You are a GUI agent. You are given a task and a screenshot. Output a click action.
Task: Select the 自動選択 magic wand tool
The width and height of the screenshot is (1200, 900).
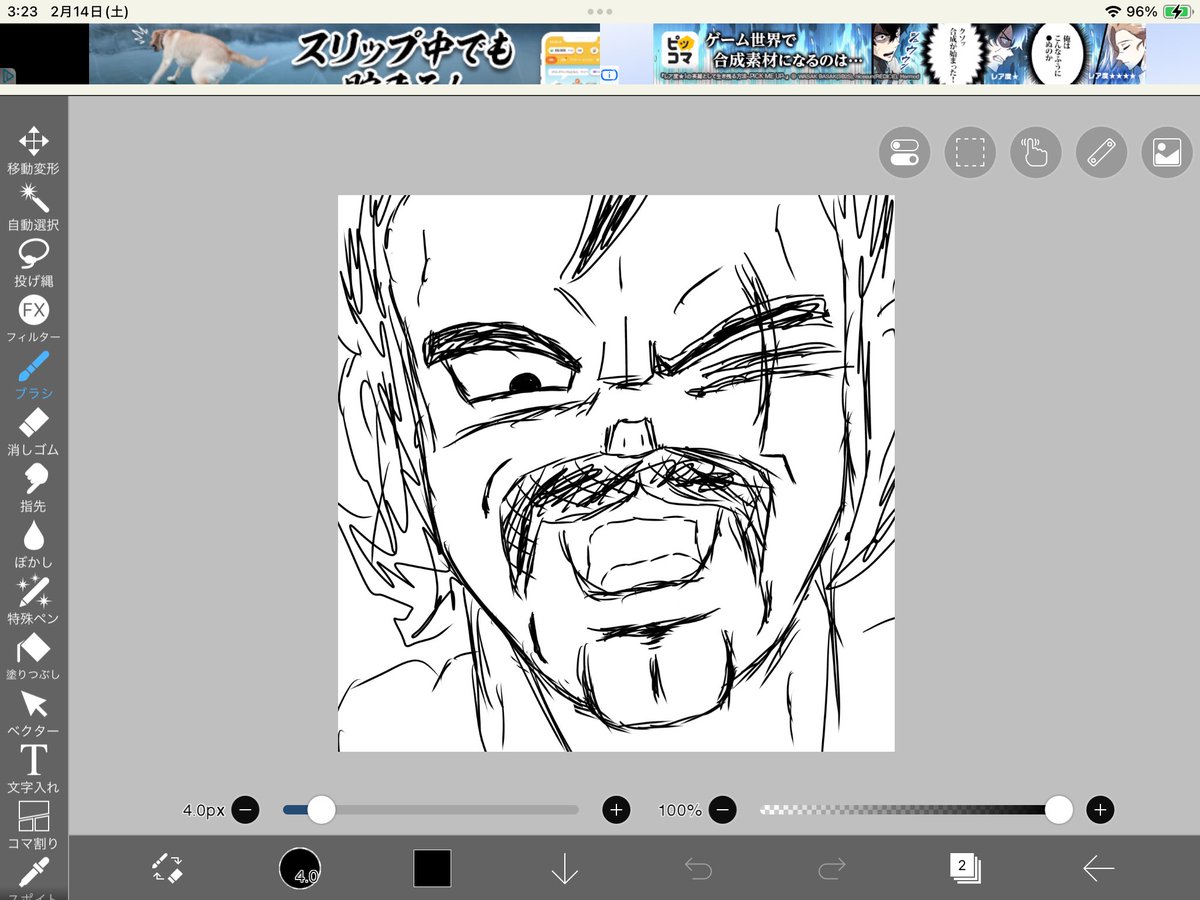[x=33, y=207]
